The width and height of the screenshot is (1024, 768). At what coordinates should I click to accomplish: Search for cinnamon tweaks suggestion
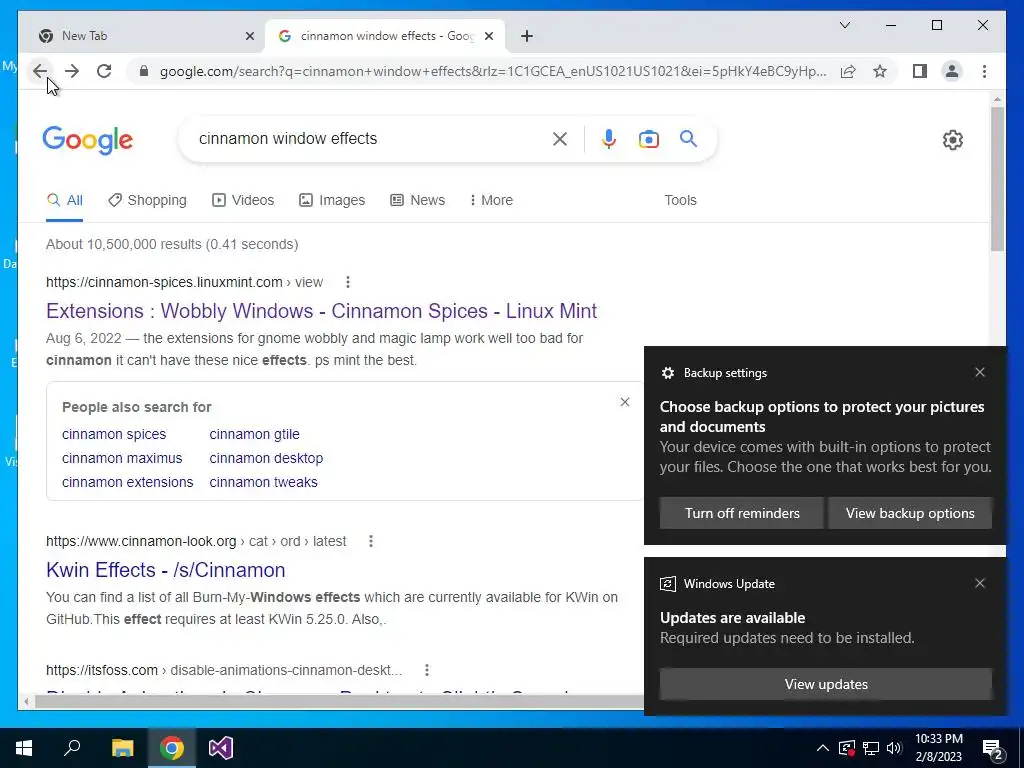[x=263, y=482]
